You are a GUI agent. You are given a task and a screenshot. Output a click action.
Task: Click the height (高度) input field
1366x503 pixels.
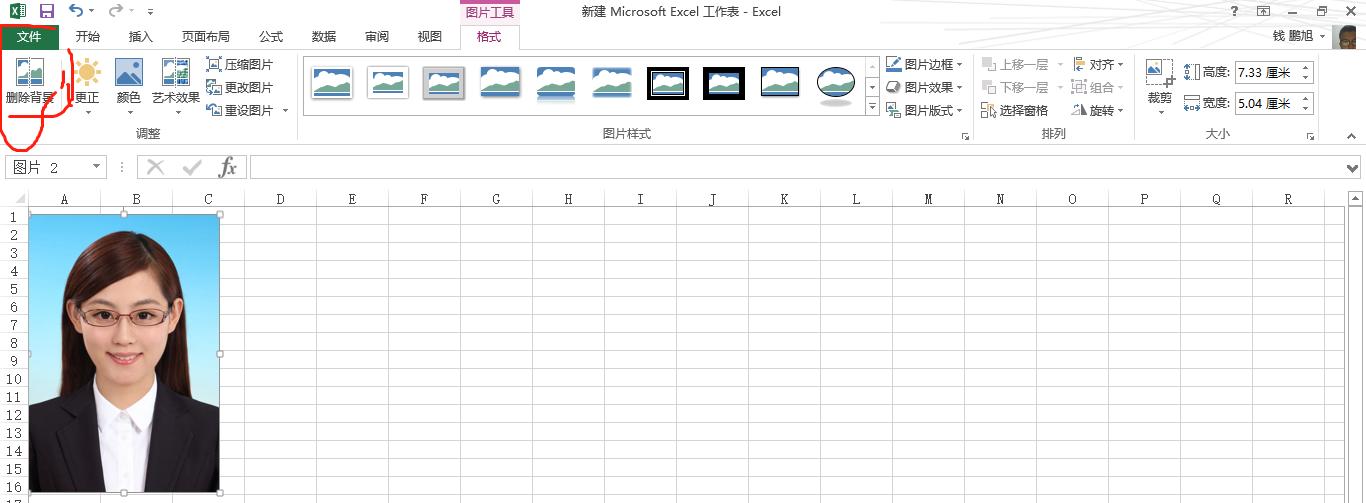point(1267,72)
